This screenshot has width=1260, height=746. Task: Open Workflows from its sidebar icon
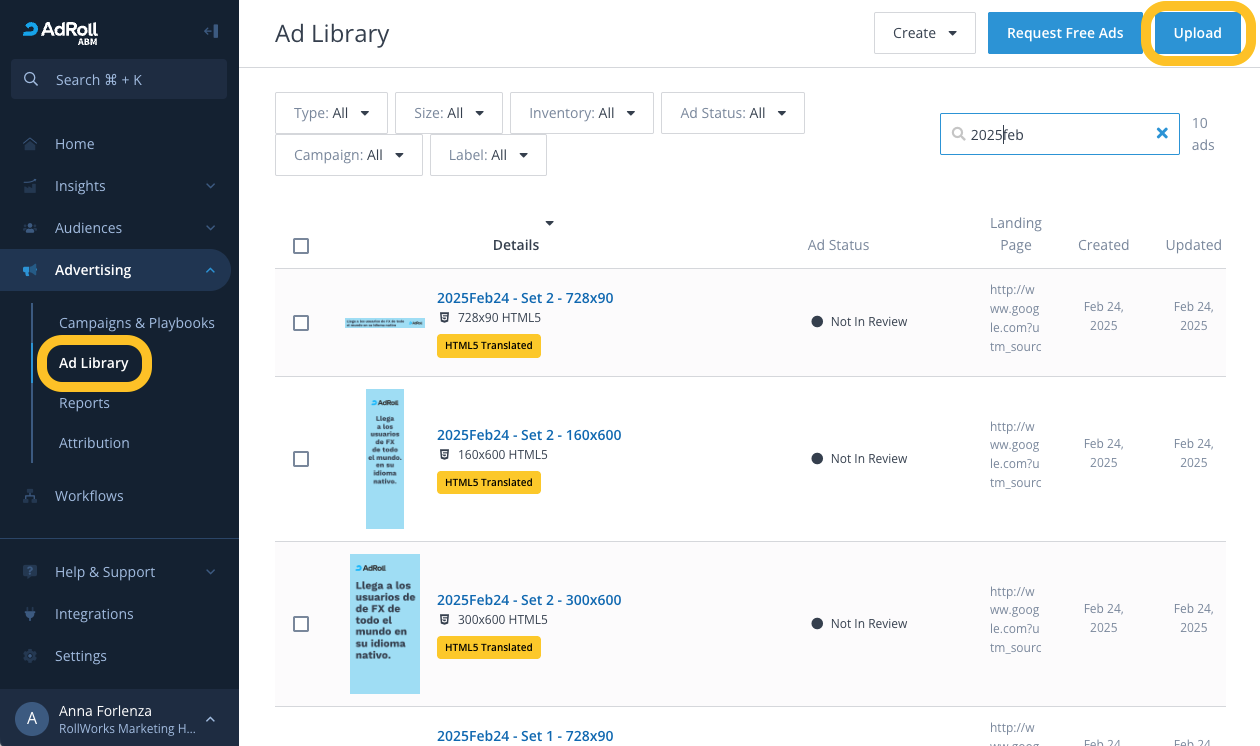click(x=31, y=495)
